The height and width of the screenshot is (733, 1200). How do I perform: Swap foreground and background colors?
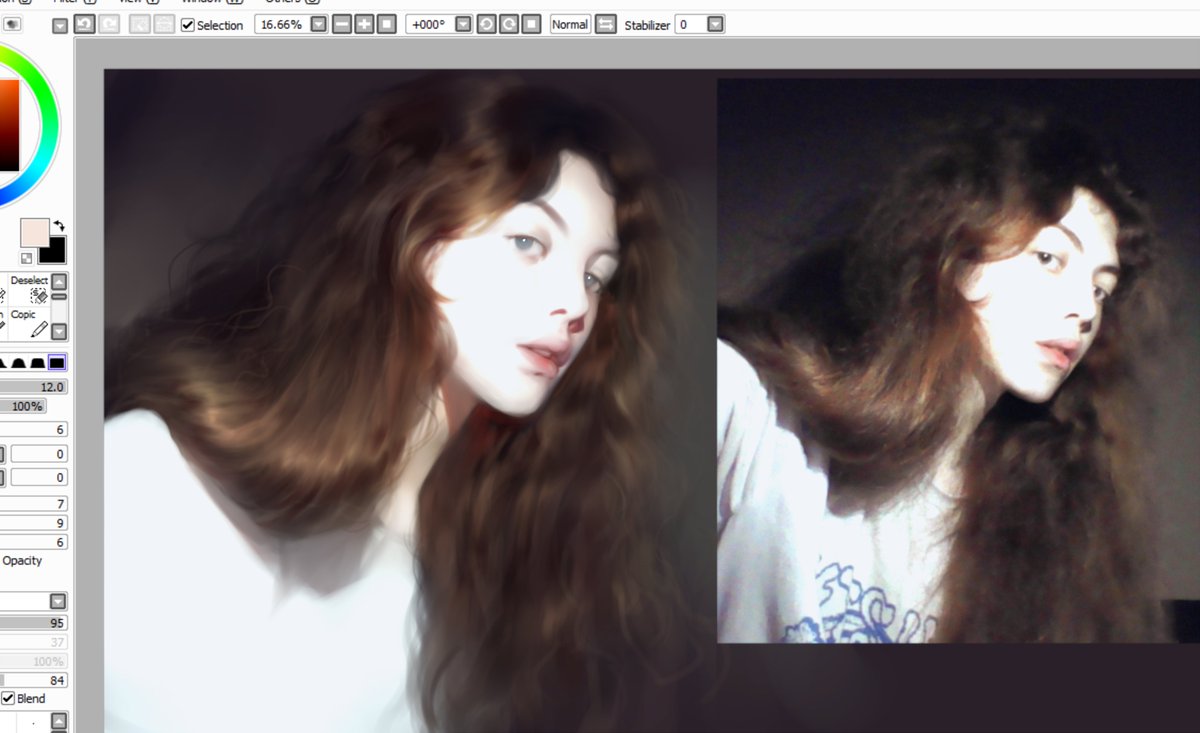(60, 224)
